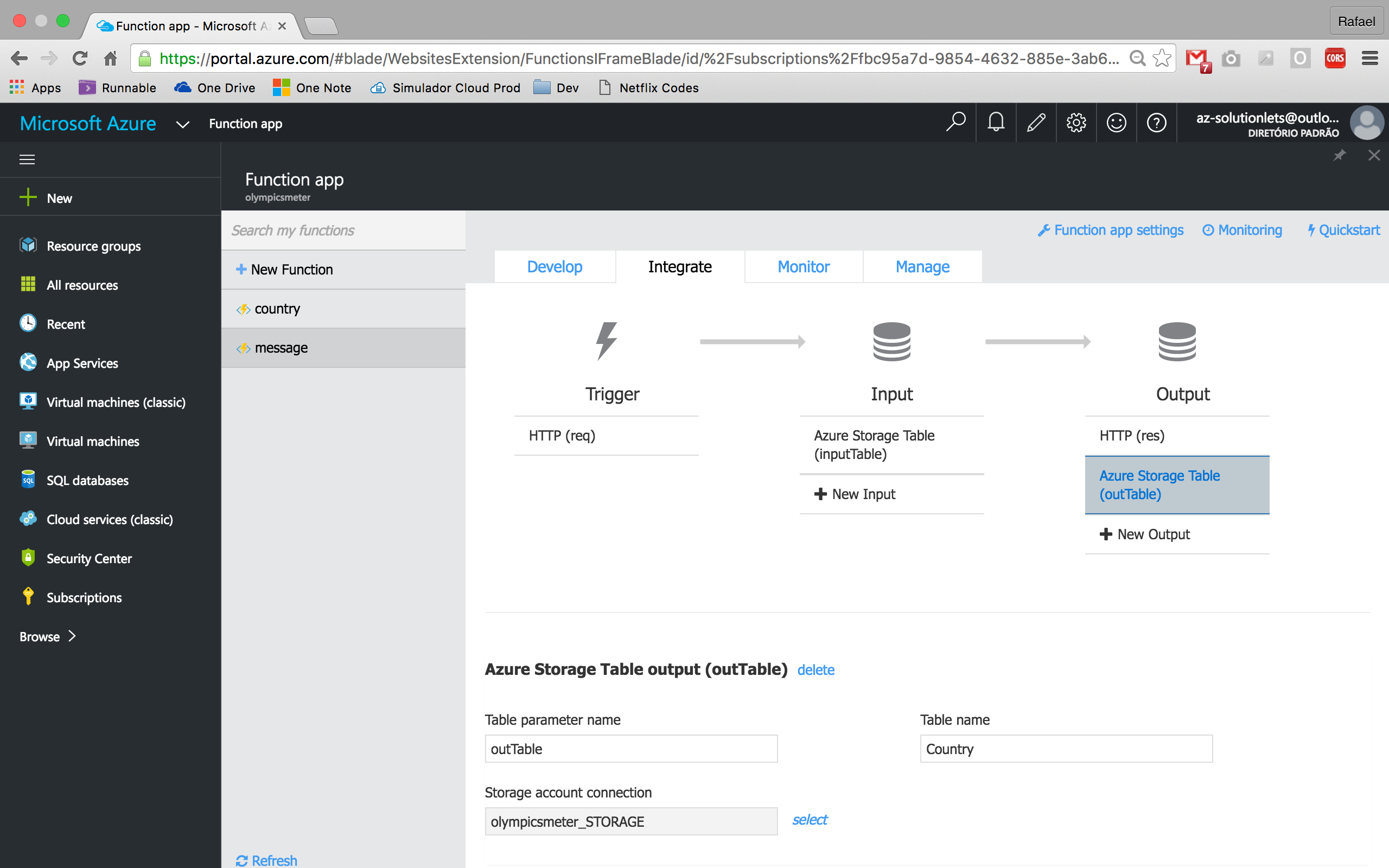This screenshot has width=1389, height=868.
Task: Select the country function in list
Action: pos(277,309)
